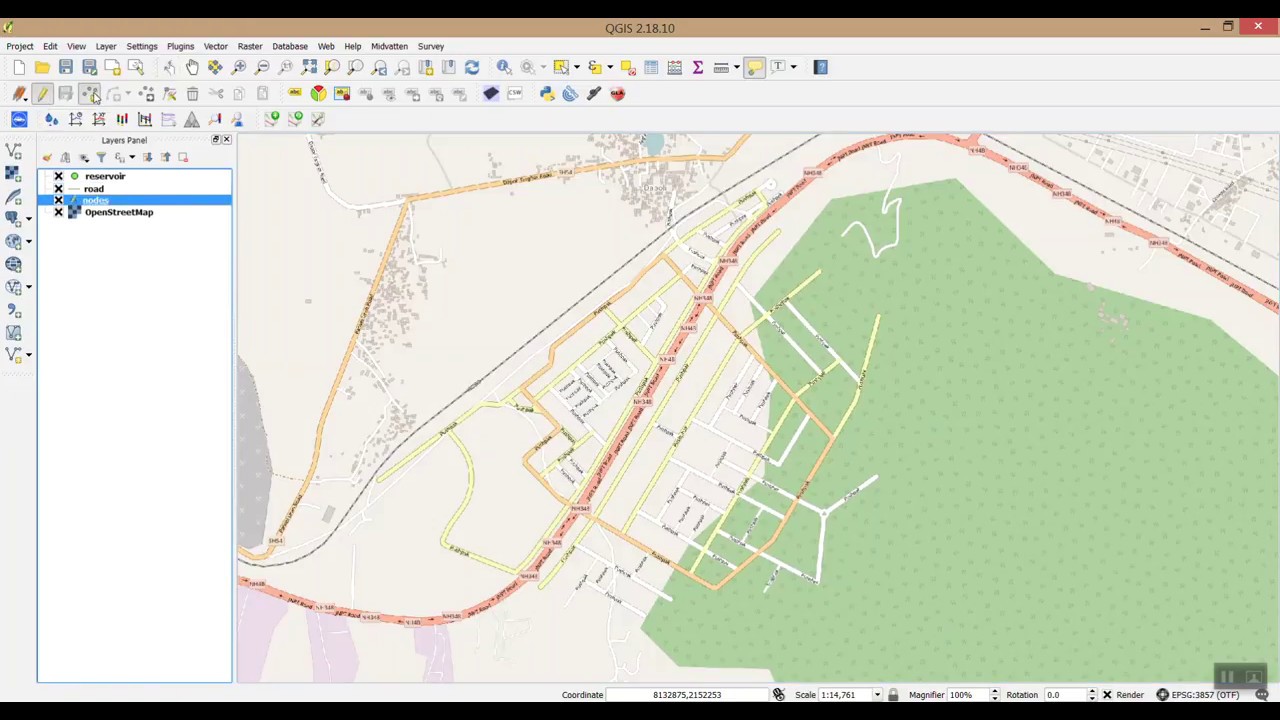The image size is (1280, 720).
Task: Open the Add WMS layer dropdown arrow
Action: tap(29, 241)
